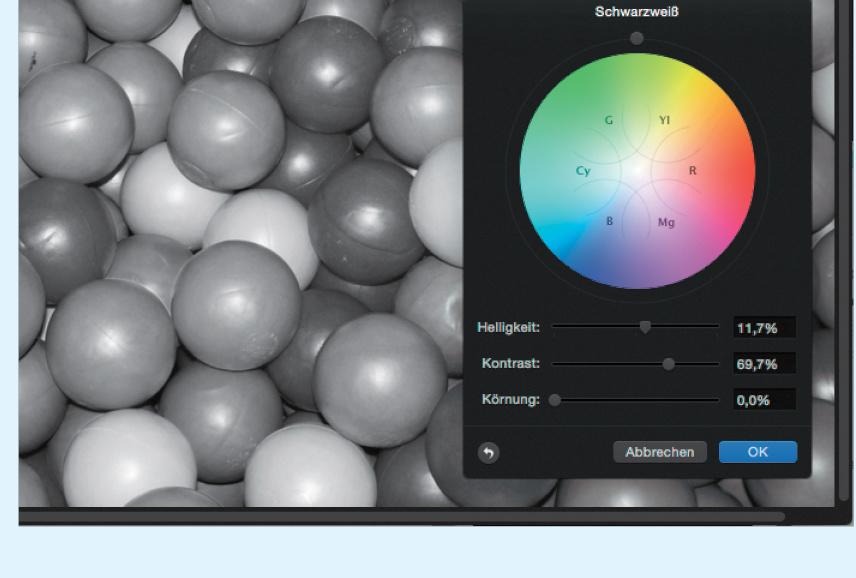The image size is (856, 578).
Task: Click the Schwarzweiß panel title
Action: 637,11
